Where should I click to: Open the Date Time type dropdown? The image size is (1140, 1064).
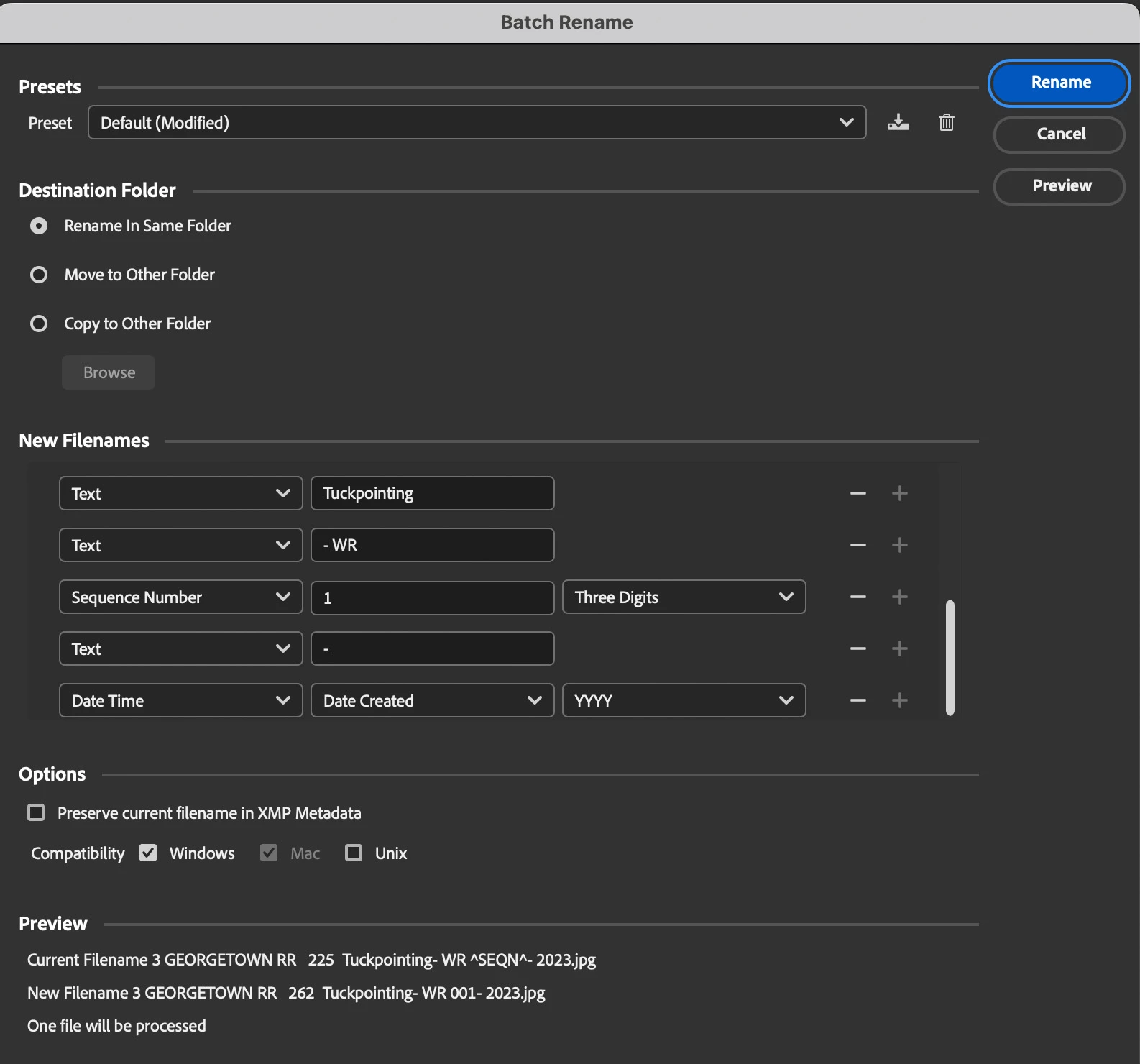[x=181, y=700]
